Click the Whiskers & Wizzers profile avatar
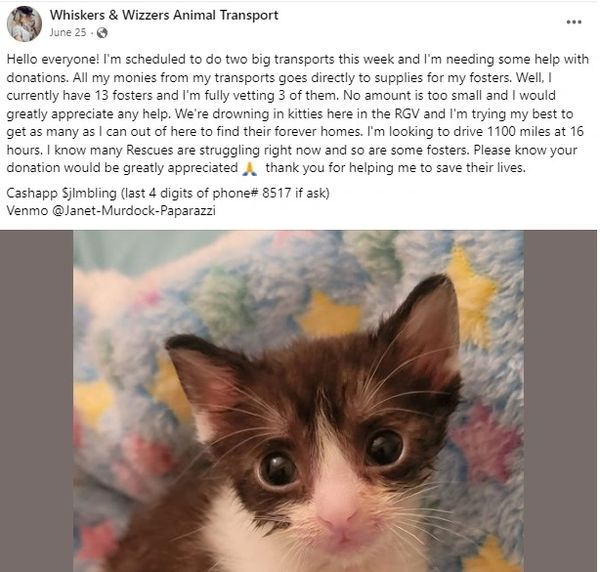Screen dimensions: 600x572 [24, 23]
